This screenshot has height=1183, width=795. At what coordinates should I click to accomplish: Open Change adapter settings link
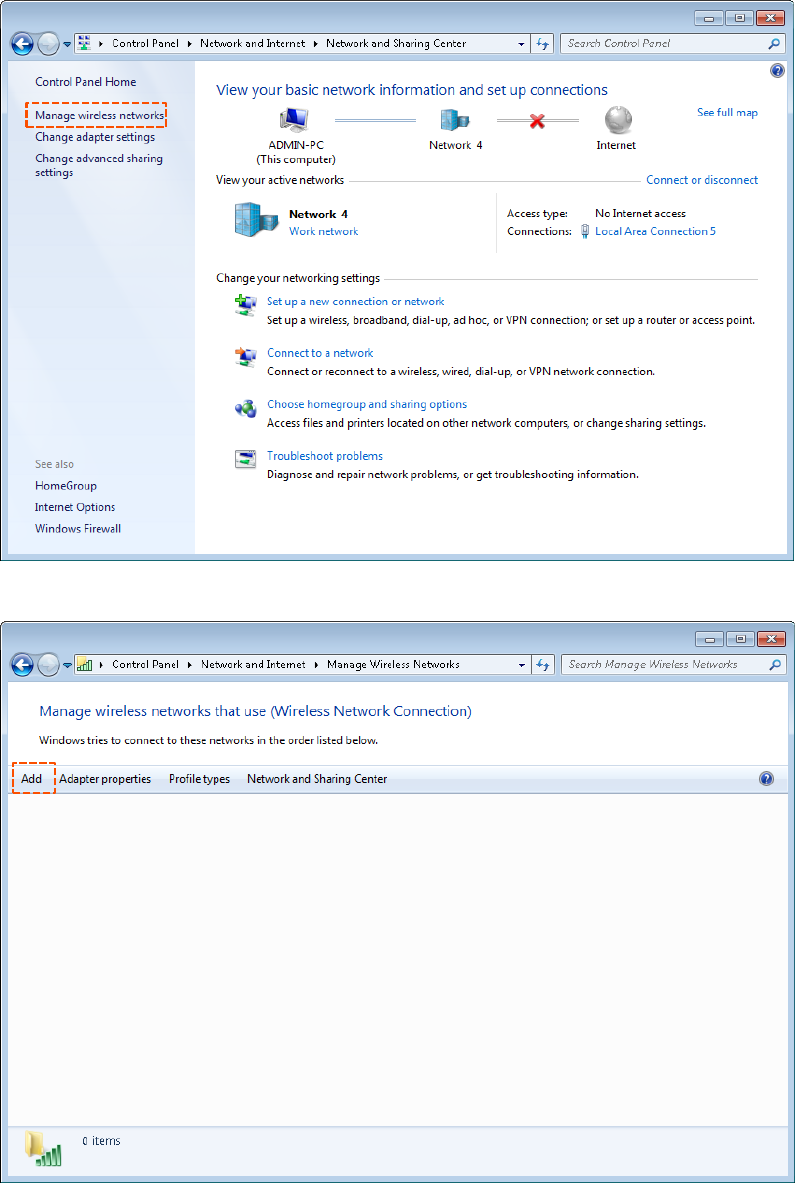click(95, 137)
